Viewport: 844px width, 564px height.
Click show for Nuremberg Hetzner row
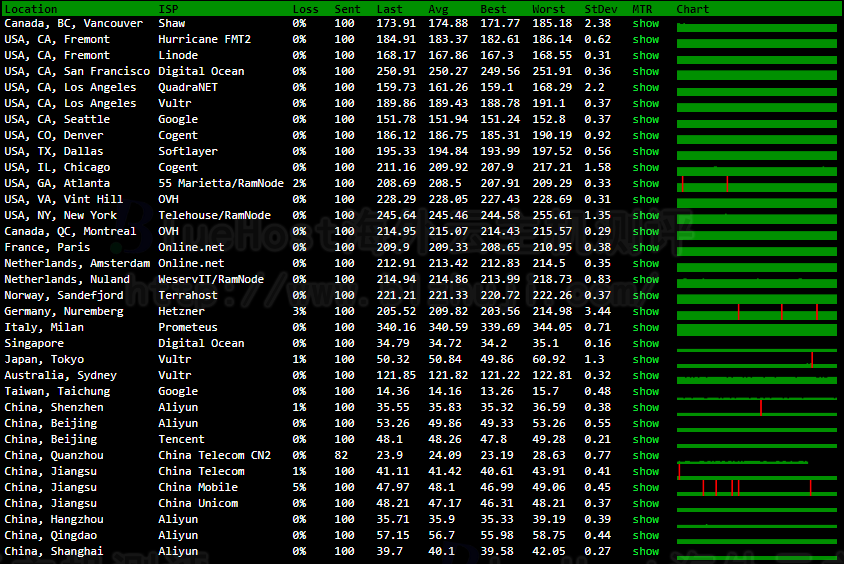[645, 312]
